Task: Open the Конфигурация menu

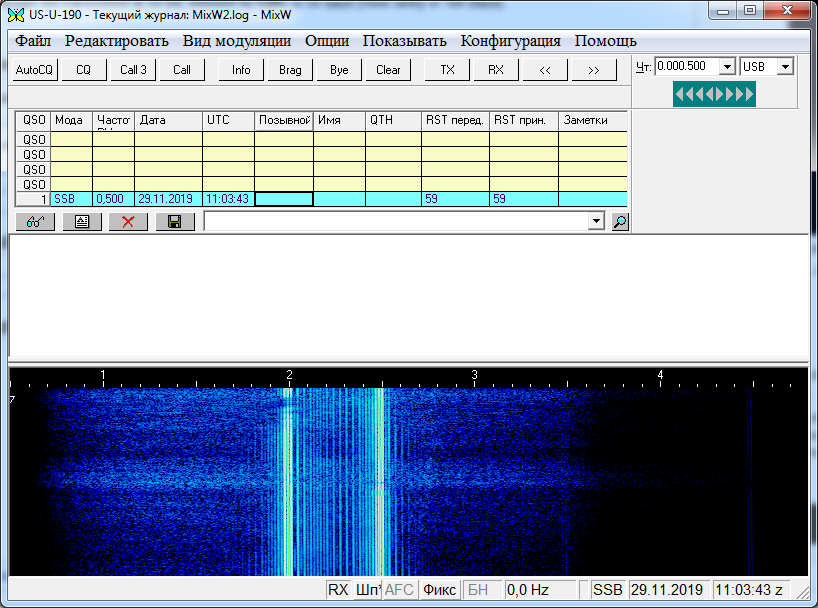Action: click(511, 41)
